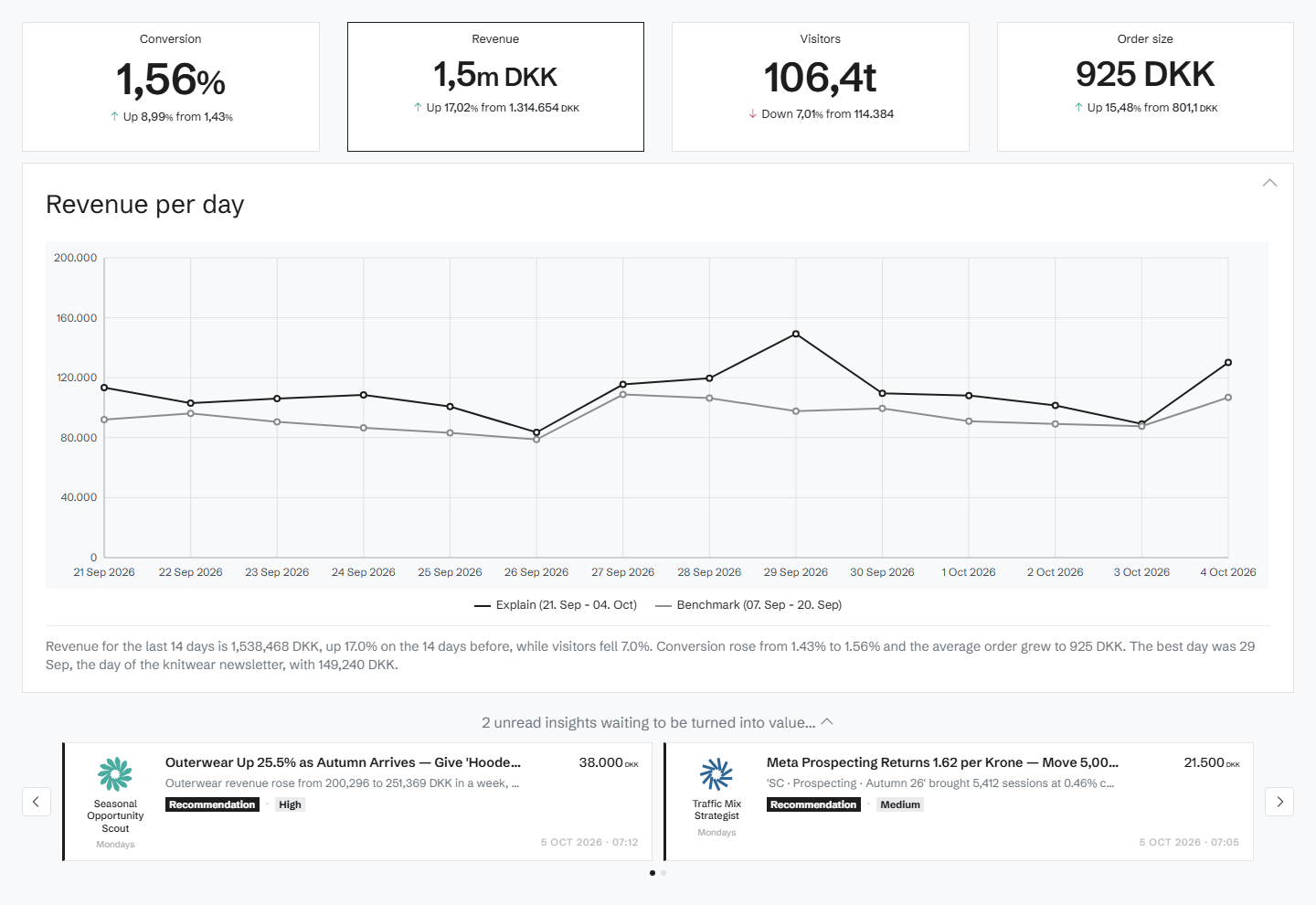
Task: Click the "Revenue per day" heading
Action: coord(145,205)
